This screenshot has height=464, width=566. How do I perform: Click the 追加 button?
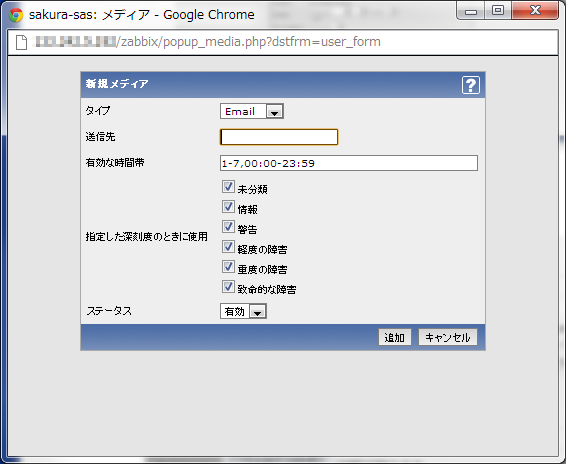point(395,337)
